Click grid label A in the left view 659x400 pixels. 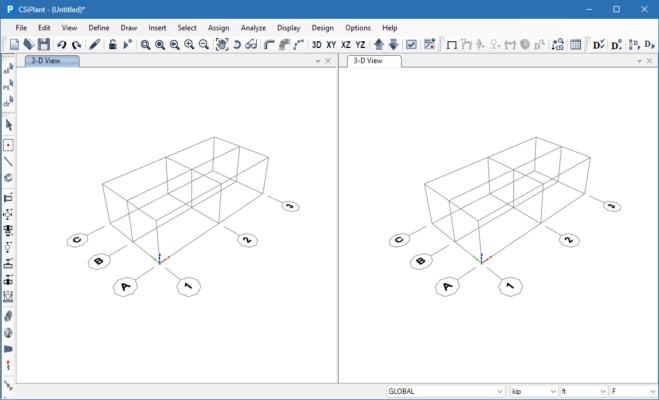pyautogui.click(x=125, y=287)
